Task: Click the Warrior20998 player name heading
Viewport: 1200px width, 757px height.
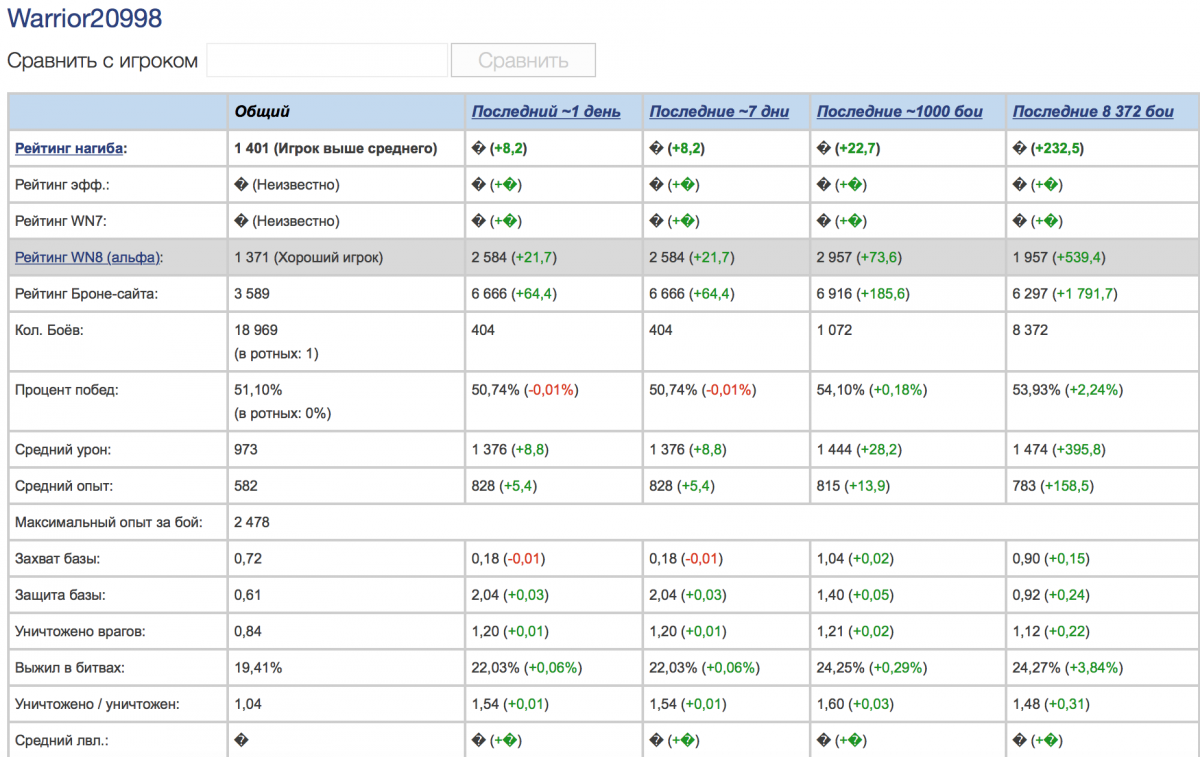Action: (85, 18)
